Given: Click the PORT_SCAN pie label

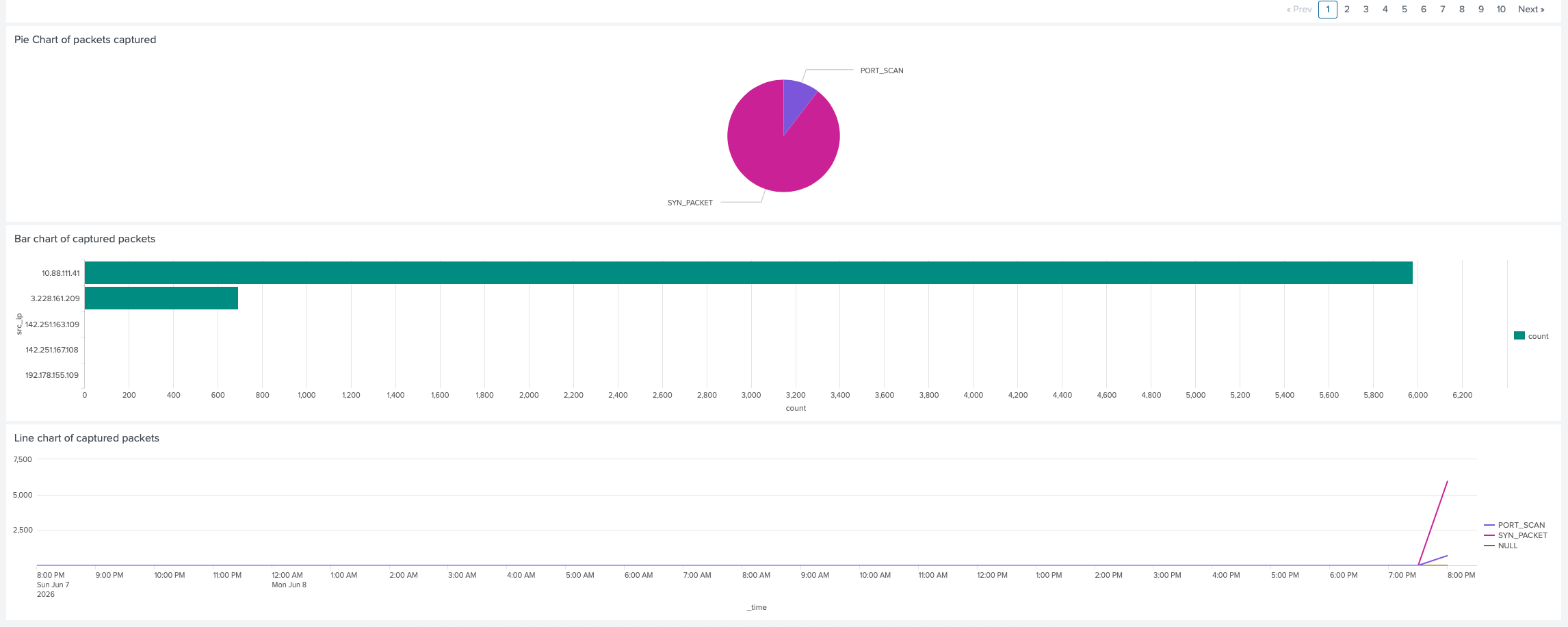Looking at the screenshot, I should (x=882, y=71).
